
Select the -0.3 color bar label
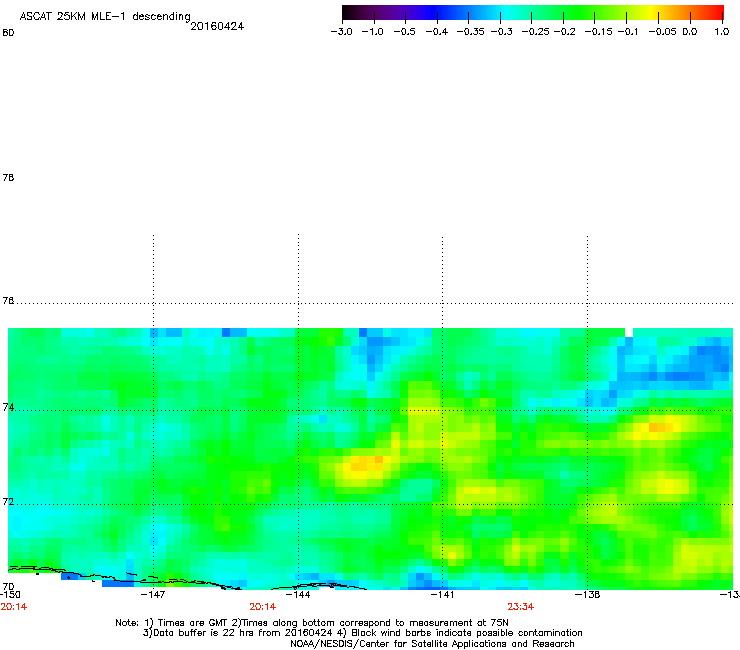pos(501,32)
